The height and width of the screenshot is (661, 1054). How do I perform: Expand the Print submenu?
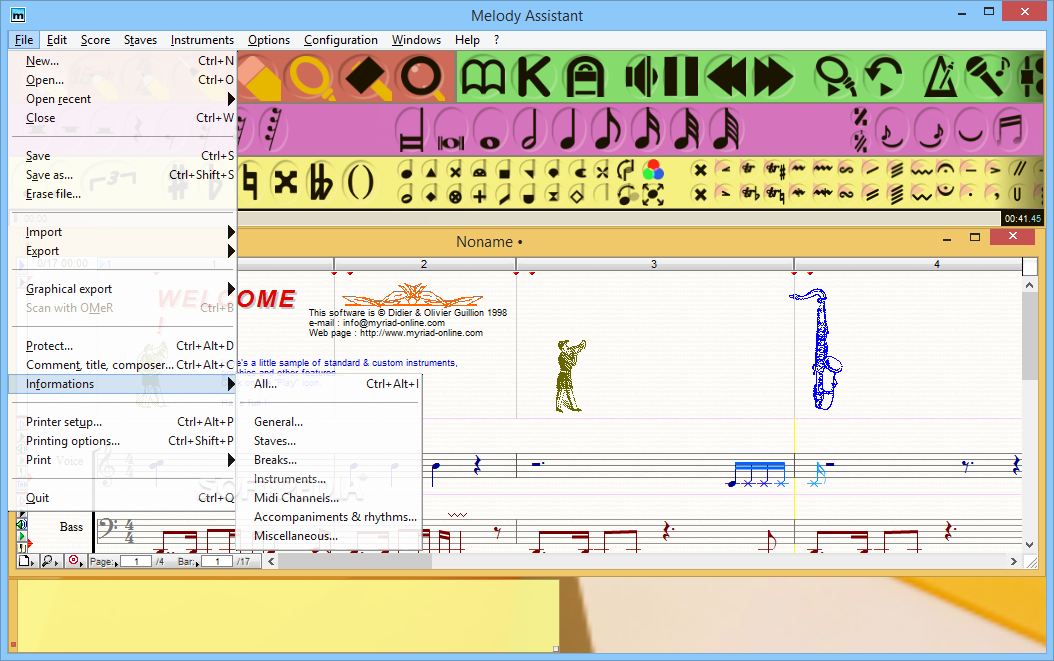click(x=123, y=460)
